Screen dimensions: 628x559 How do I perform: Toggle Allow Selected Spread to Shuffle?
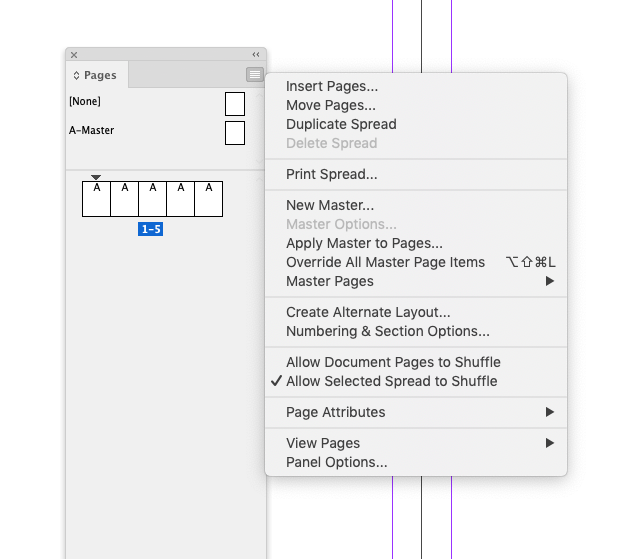[391, 381]
